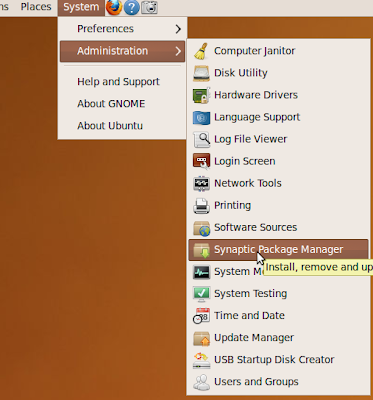Click the Network Tools icon
This screenshot has height=400, width=373.
(x=201, y=183)
